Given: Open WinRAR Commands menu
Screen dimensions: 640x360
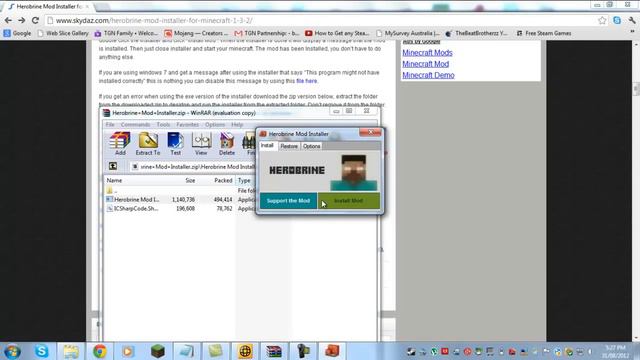Looking at the screenshot, I should tap(135, 124).
